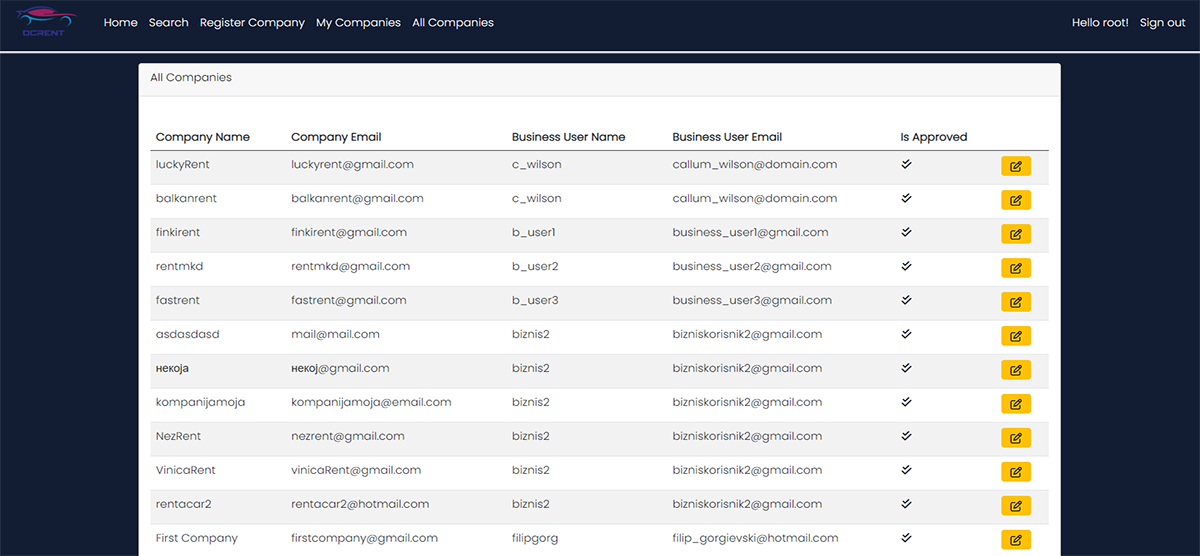Open the Search page
Viewport: 1200px width, 556px height.
[x=168, y=22]
